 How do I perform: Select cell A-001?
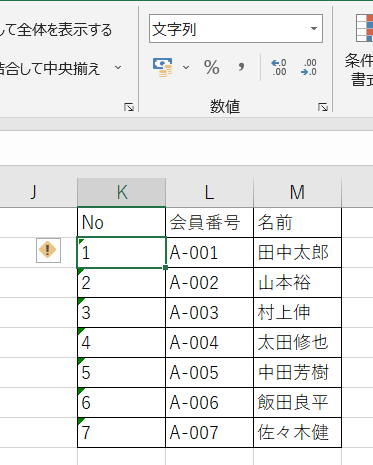pos(209,252)
